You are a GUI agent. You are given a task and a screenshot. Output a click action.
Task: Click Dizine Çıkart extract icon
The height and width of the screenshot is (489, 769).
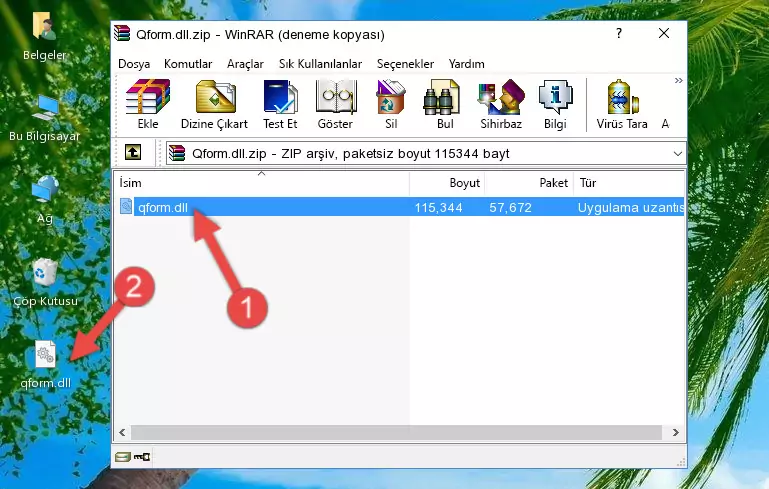tap(214, 104)
